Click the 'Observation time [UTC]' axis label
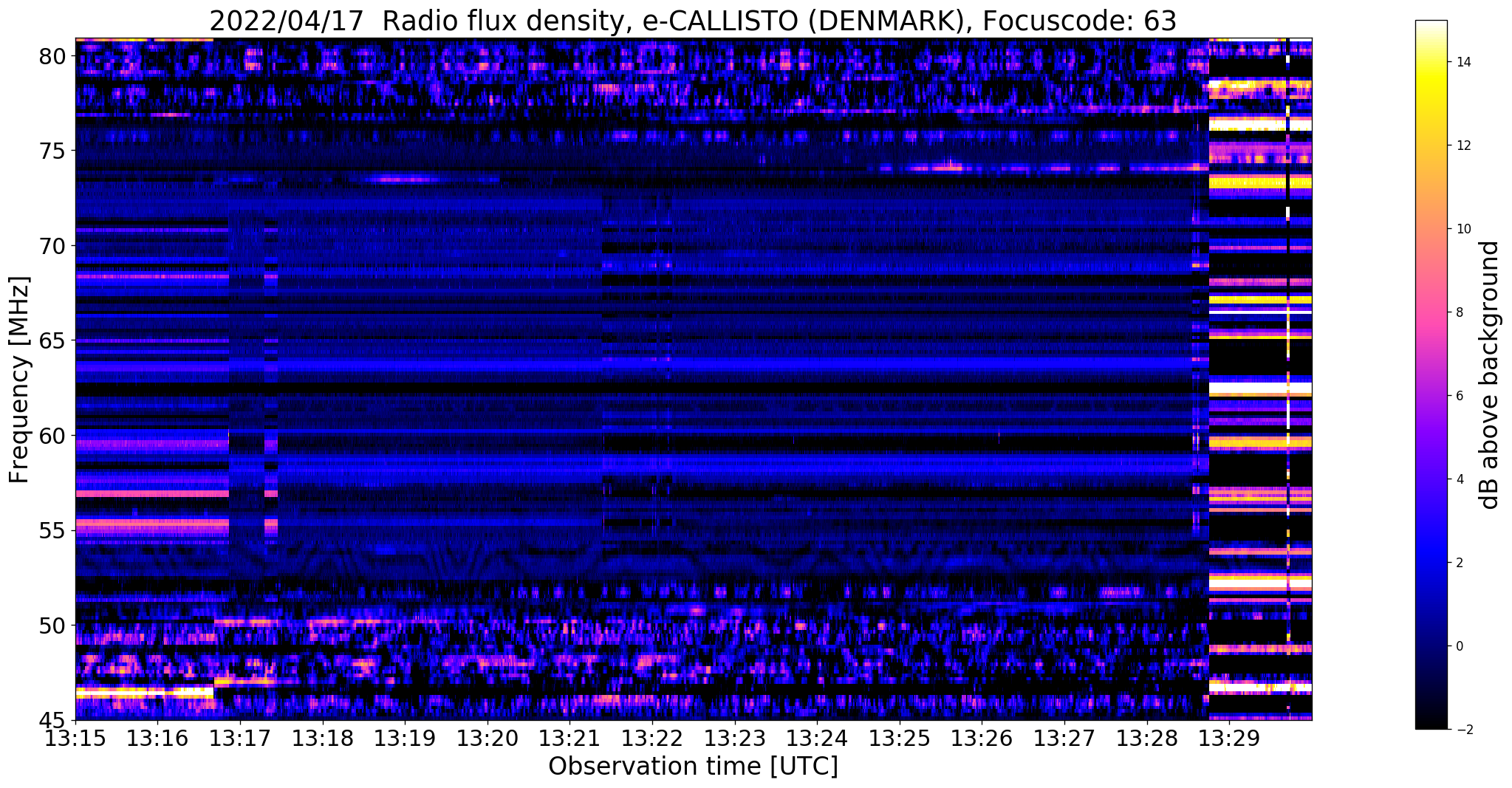Image resolution: width=1512 pixels, height=788 pixels. coord(693,767)
